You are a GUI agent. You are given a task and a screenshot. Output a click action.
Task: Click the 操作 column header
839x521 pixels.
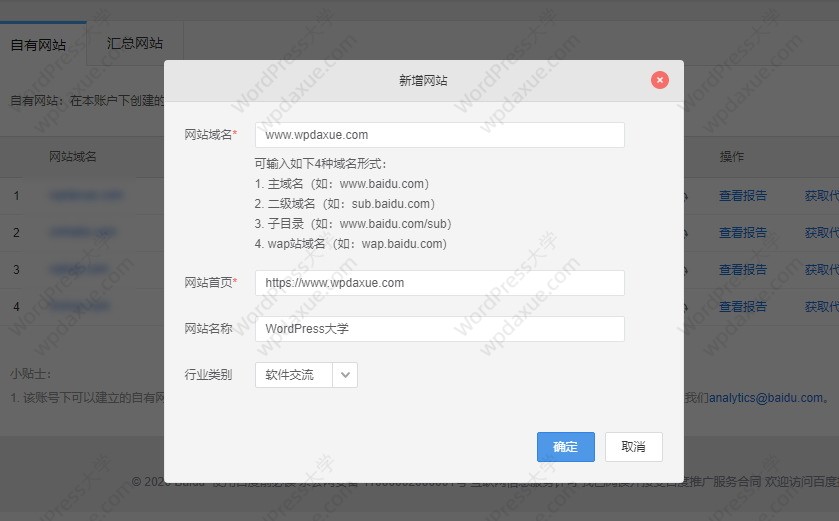[x=731, y=157]
